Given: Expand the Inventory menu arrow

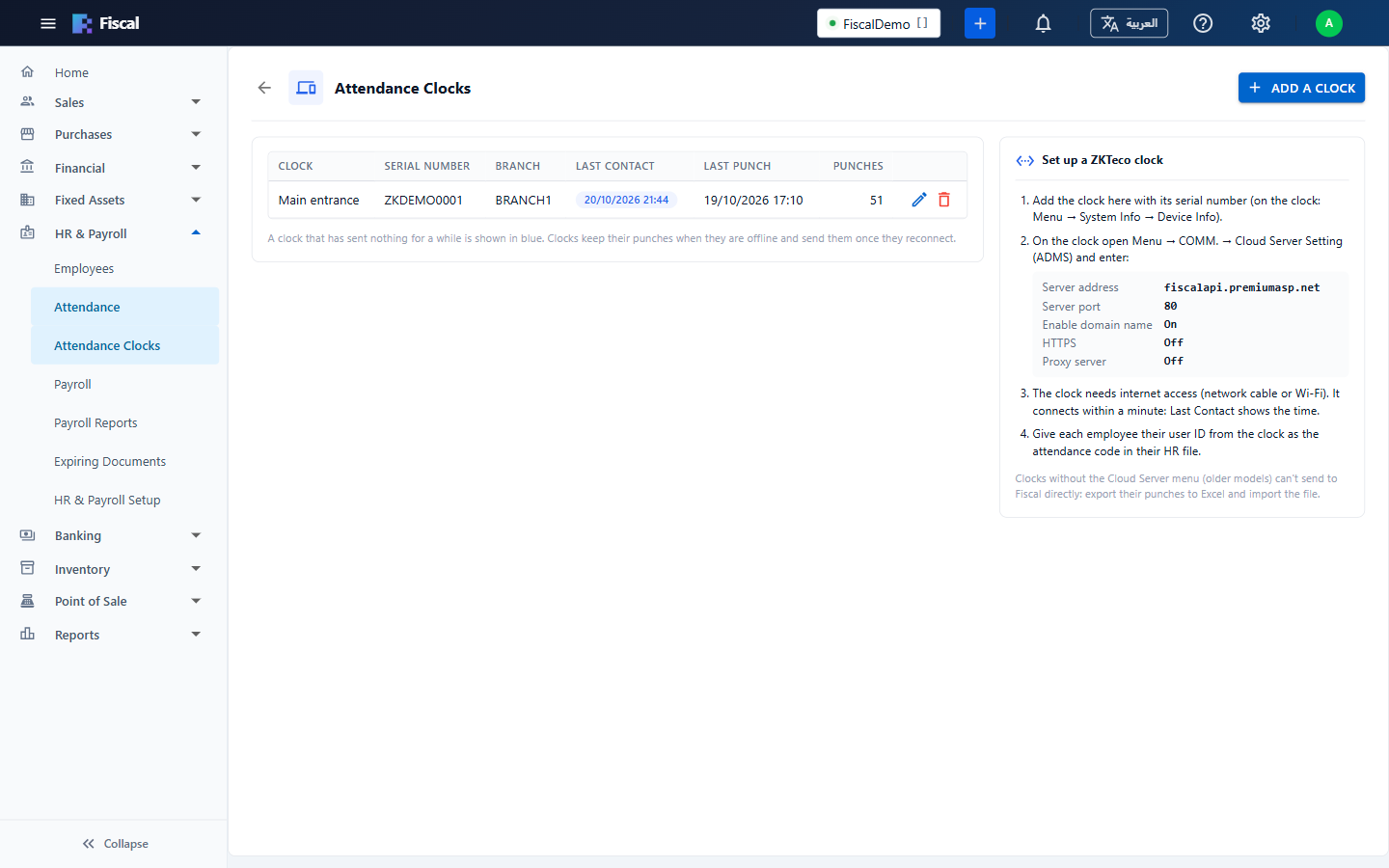Looking at the screenshot, I should point(196,569).
